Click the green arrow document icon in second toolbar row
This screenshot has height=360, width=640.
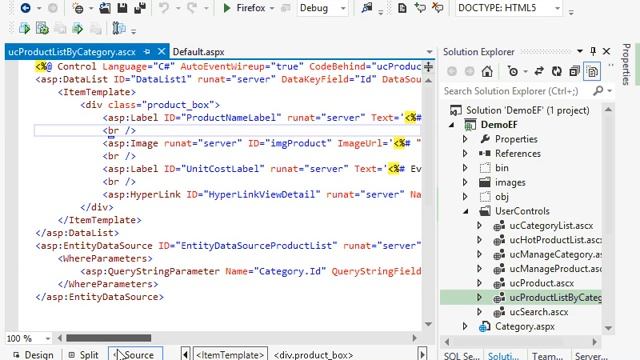coord(77,29)
